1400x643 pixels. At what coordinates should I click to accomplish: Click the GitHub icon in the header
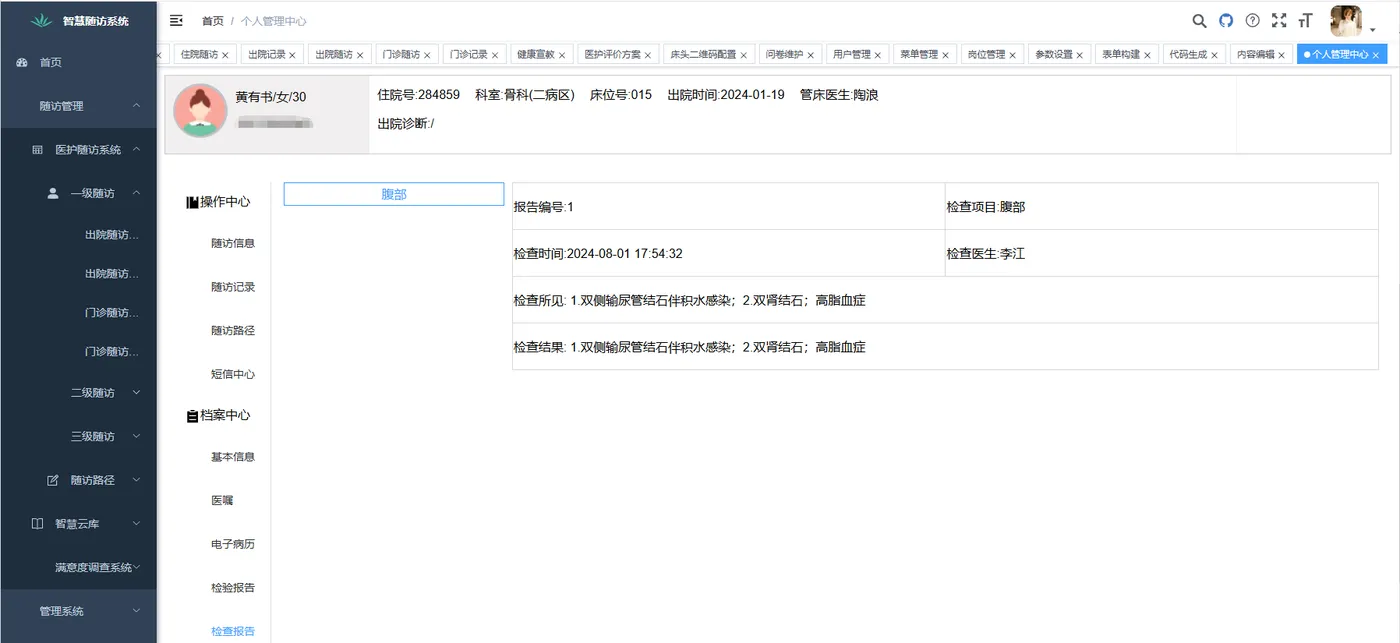(x=1225, y=19)
